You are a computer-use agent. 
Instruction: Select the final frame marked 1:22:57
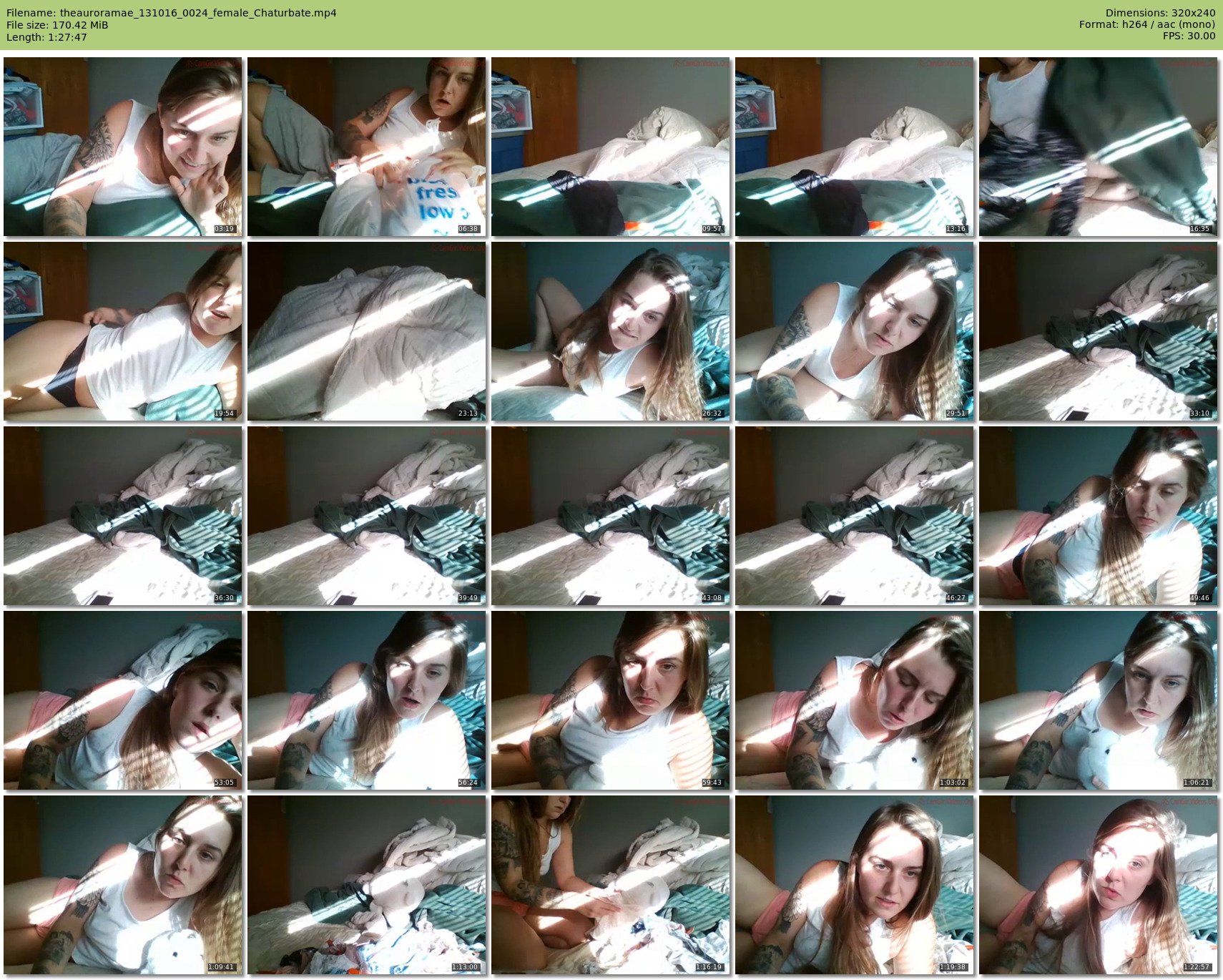click(1098, 885)
